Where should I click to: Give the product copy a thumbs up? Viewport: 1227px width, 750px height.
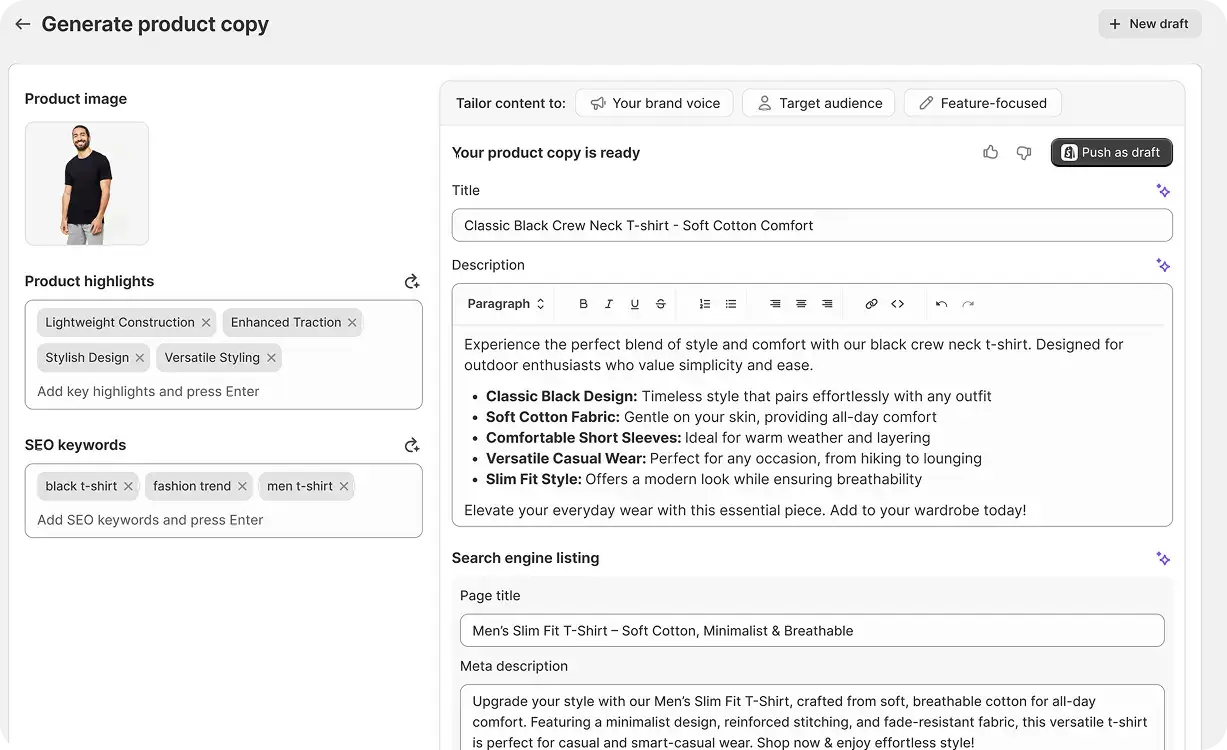[x=990, y=152]
